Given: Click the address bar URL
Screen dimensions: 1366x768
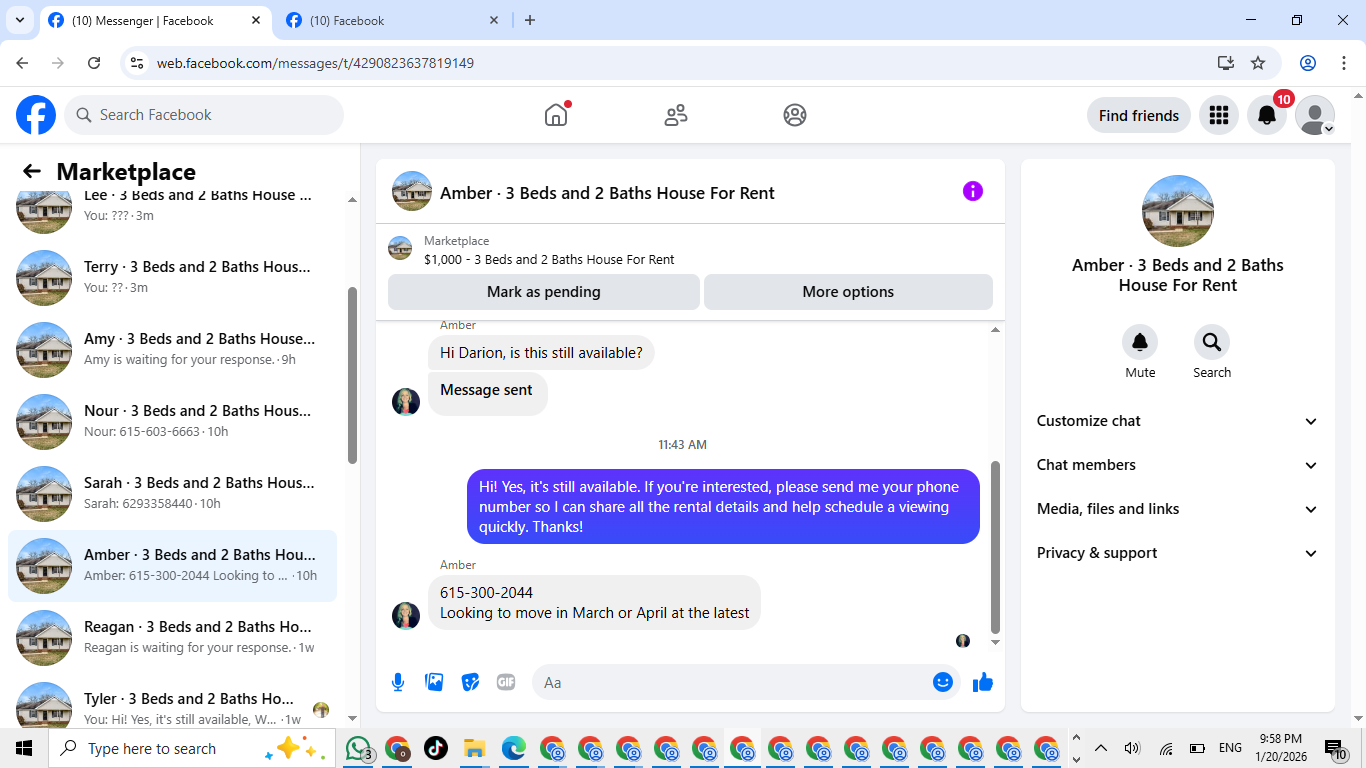Looking at the screenshot, I should click(x=315, y=63).
